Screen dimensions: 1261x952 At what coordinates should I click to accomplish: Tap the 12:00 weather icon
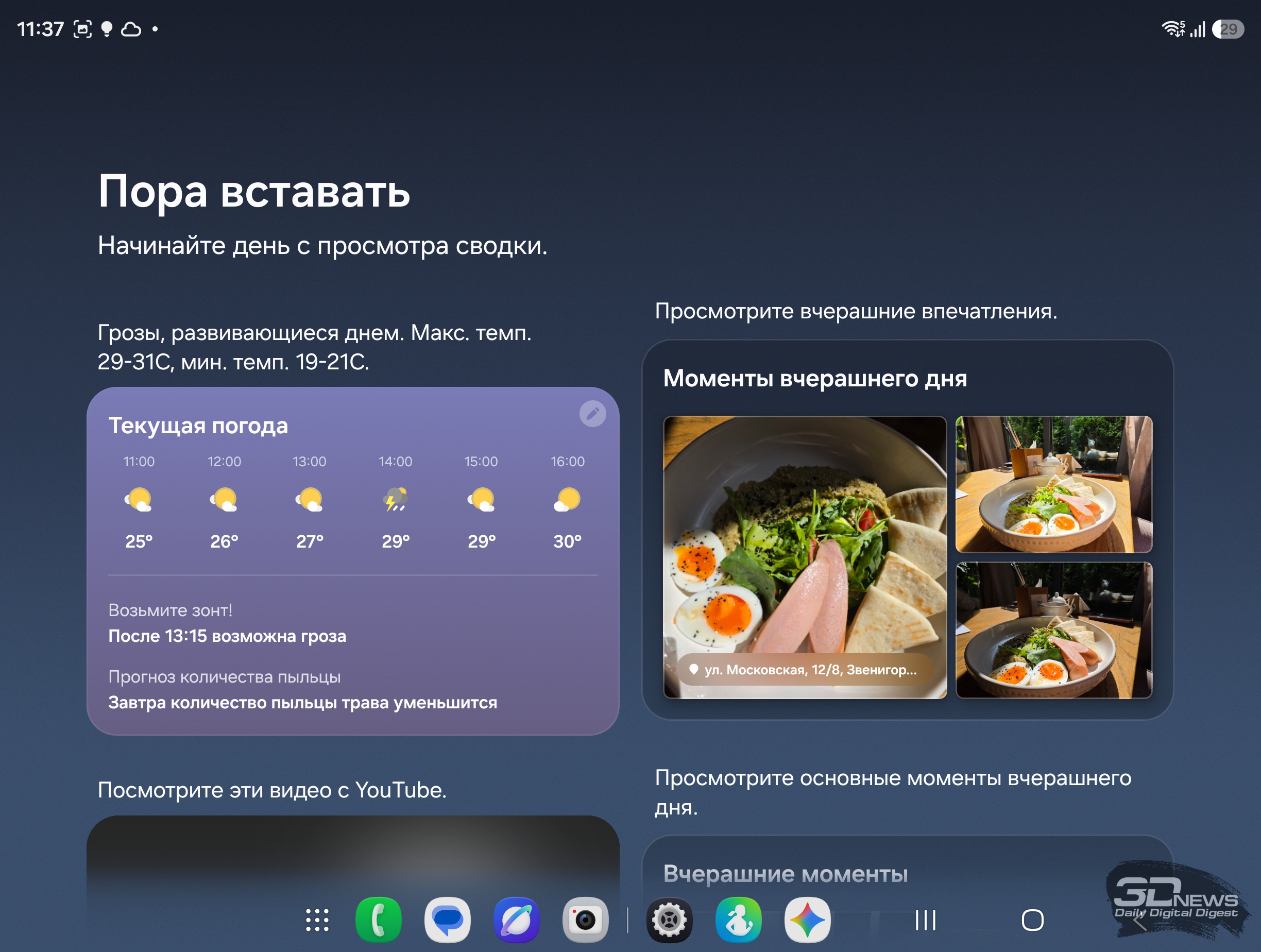coord(224,499)
